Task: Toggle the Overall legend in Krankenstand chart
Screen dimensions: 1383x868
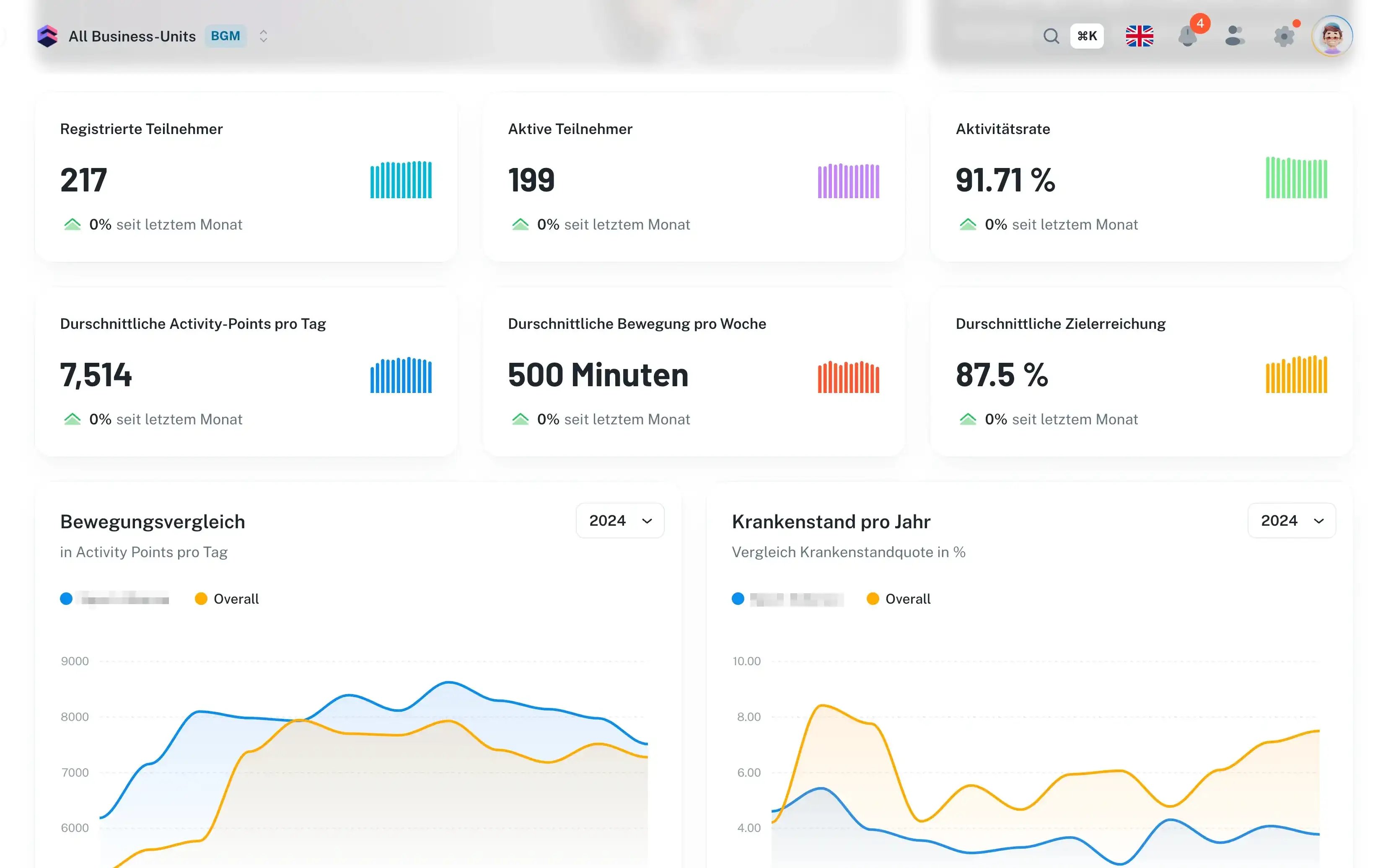Action: pyautogui.click(x=899, y=599)
